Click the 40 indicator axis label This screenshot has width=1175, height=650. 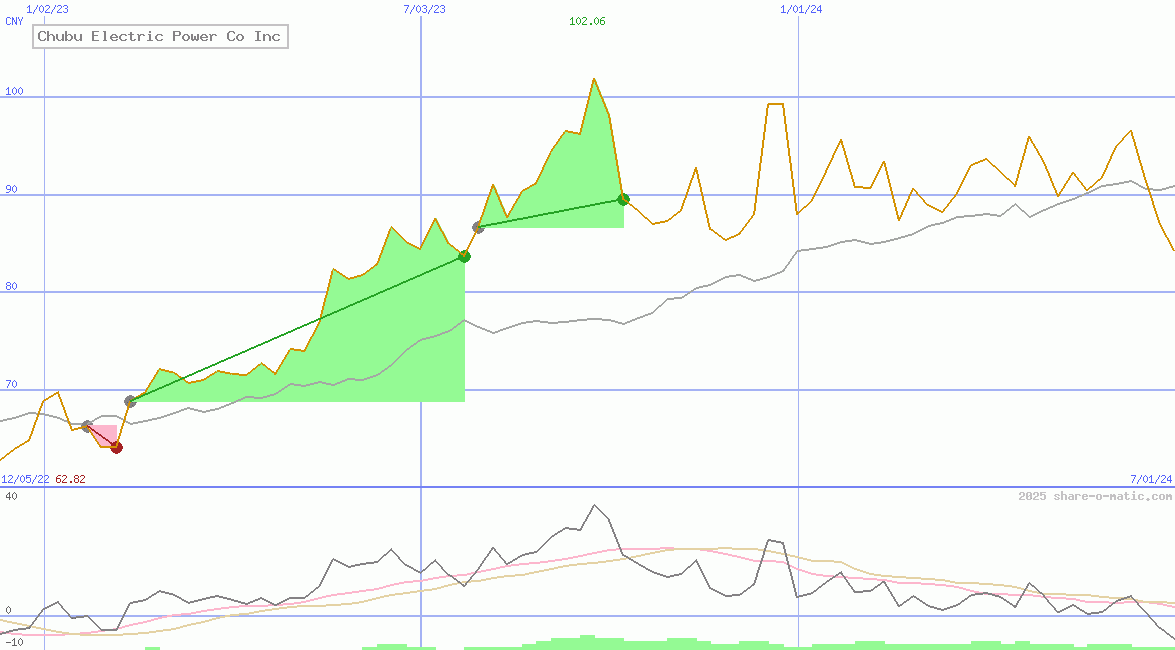10,495
